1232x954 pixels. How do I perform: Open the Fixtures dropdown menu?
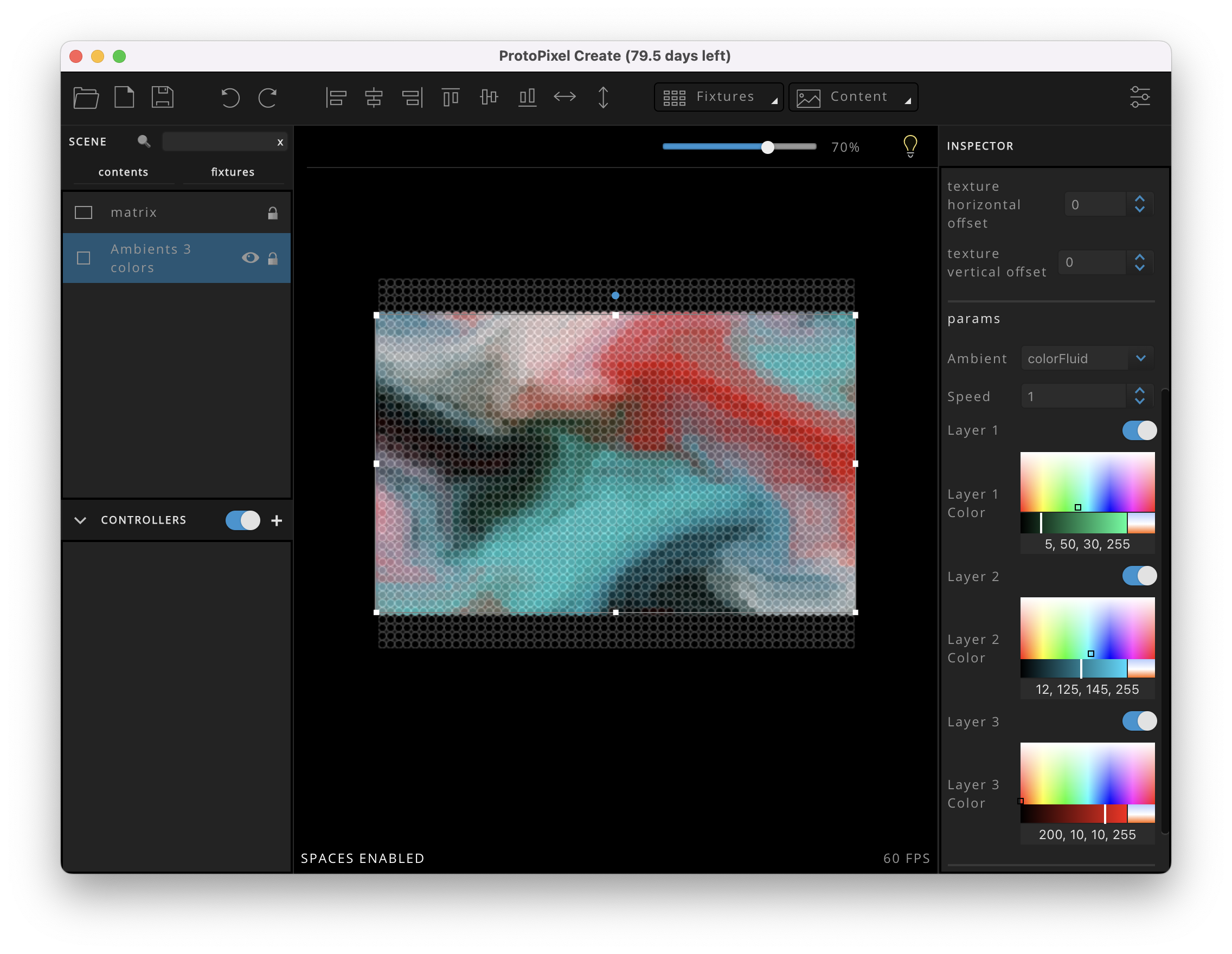718,97
